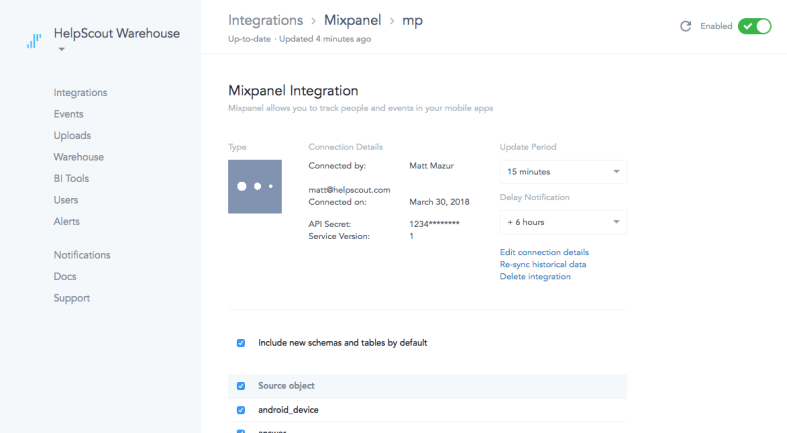Click Edit connection details link
The image size is (787, 433).
point(544,252)
